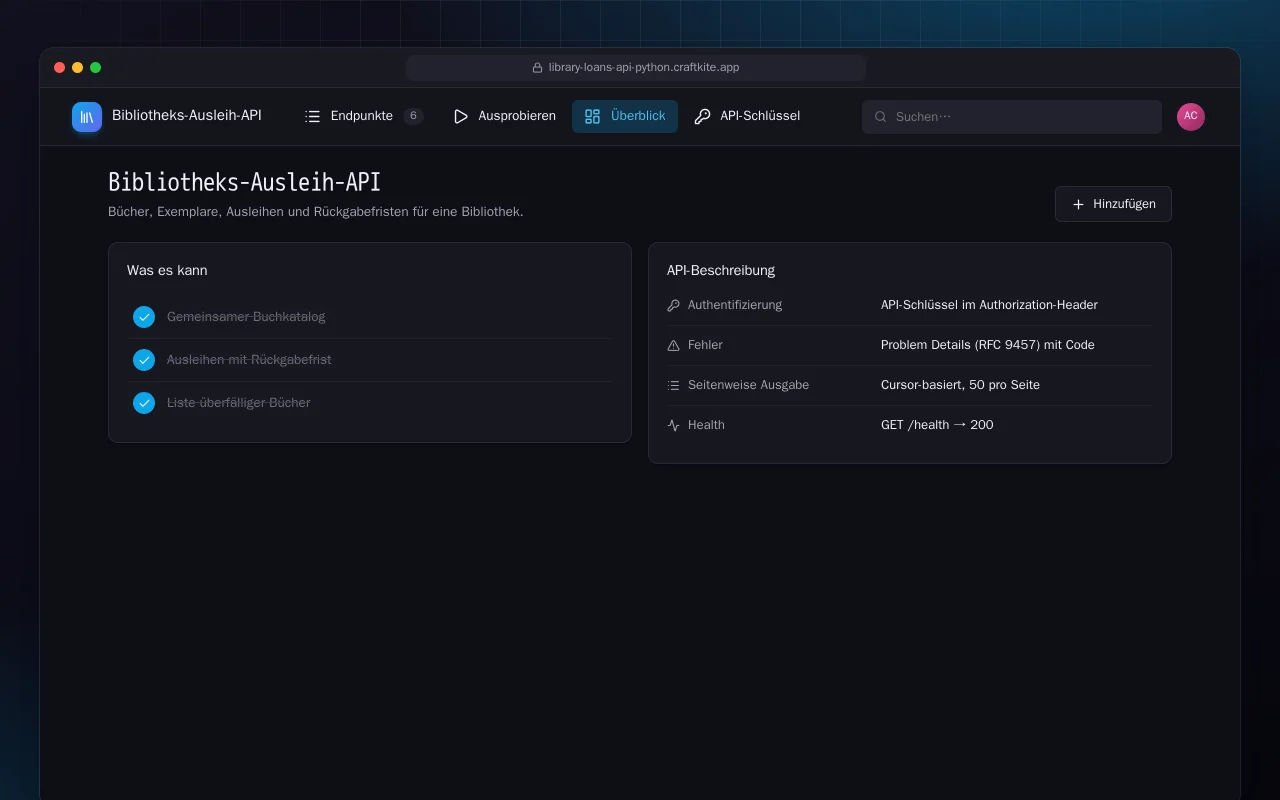Viewport: 1280px width, 800px height.
Task: Click the API-Schlüssel key icon
Action: (702, 116)
